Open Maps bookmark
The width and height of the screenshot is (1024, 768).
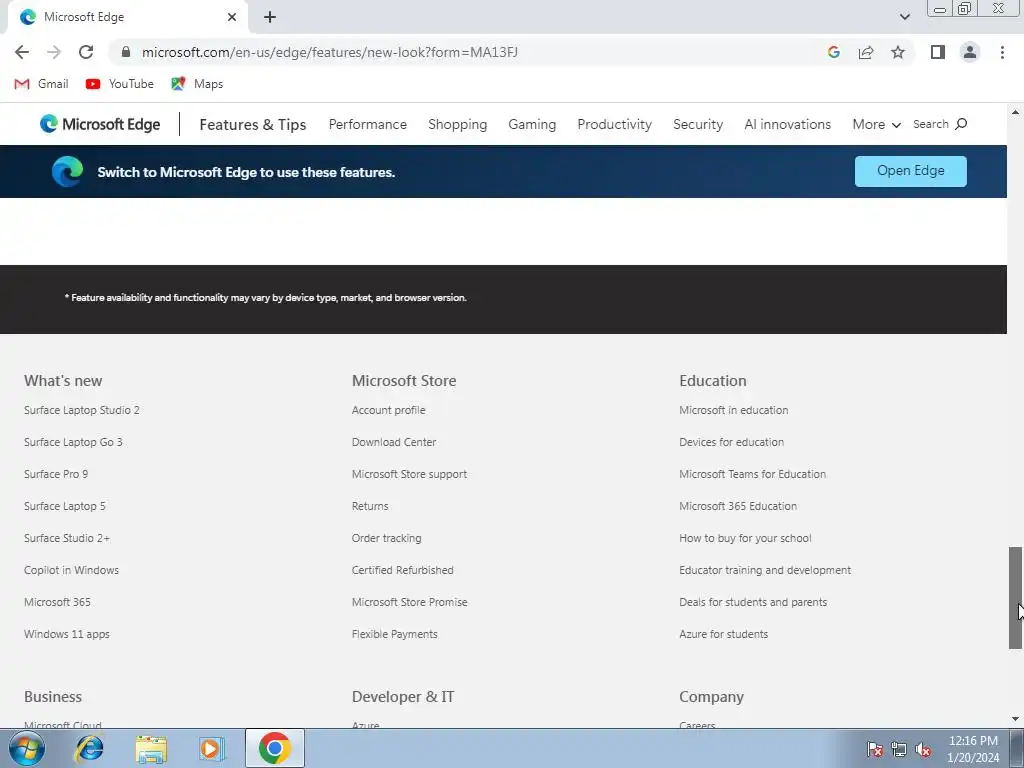[197, 84]
